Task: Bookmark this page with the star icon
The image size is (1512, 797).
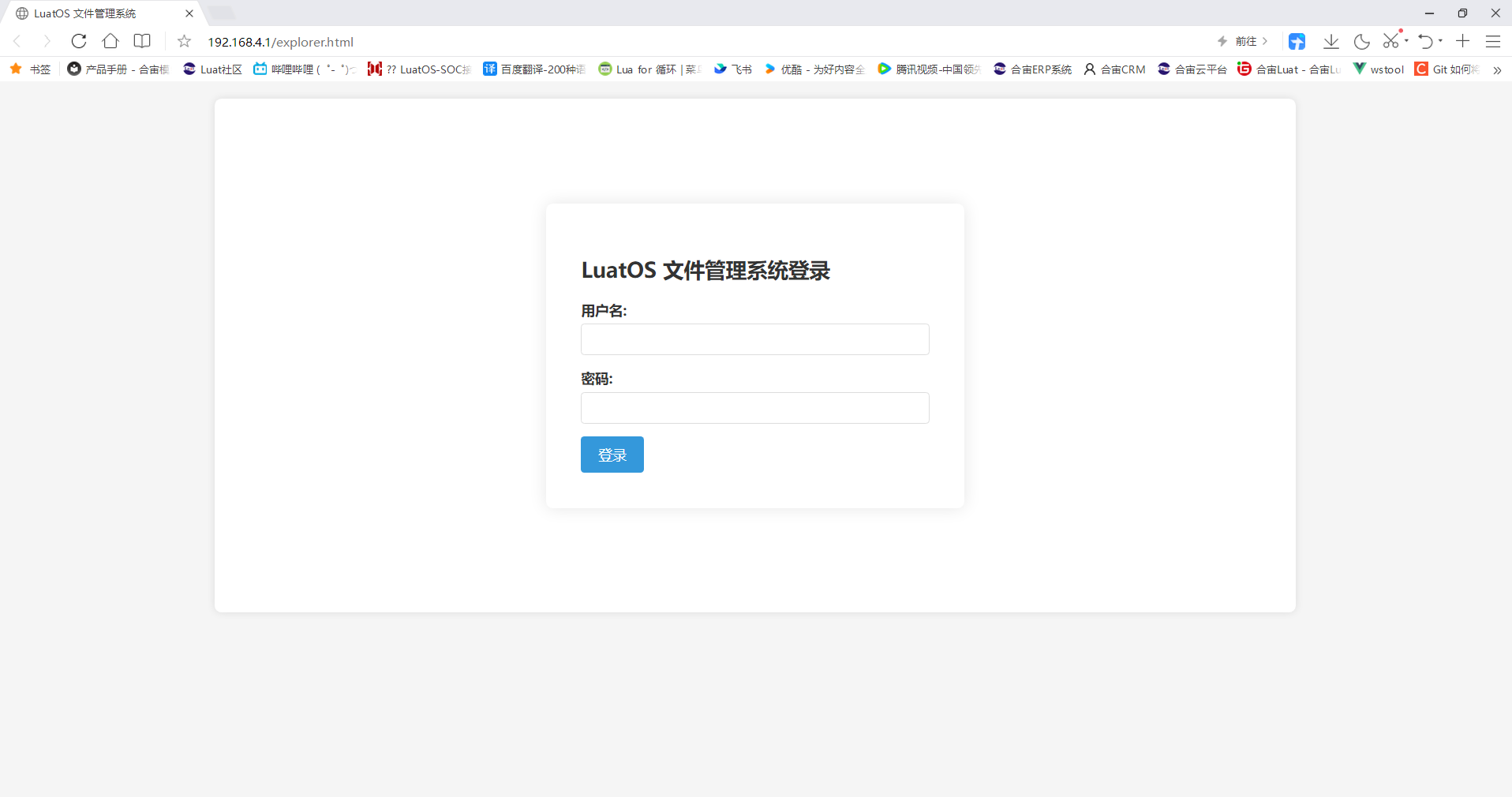Action: (x=184, y=41)
